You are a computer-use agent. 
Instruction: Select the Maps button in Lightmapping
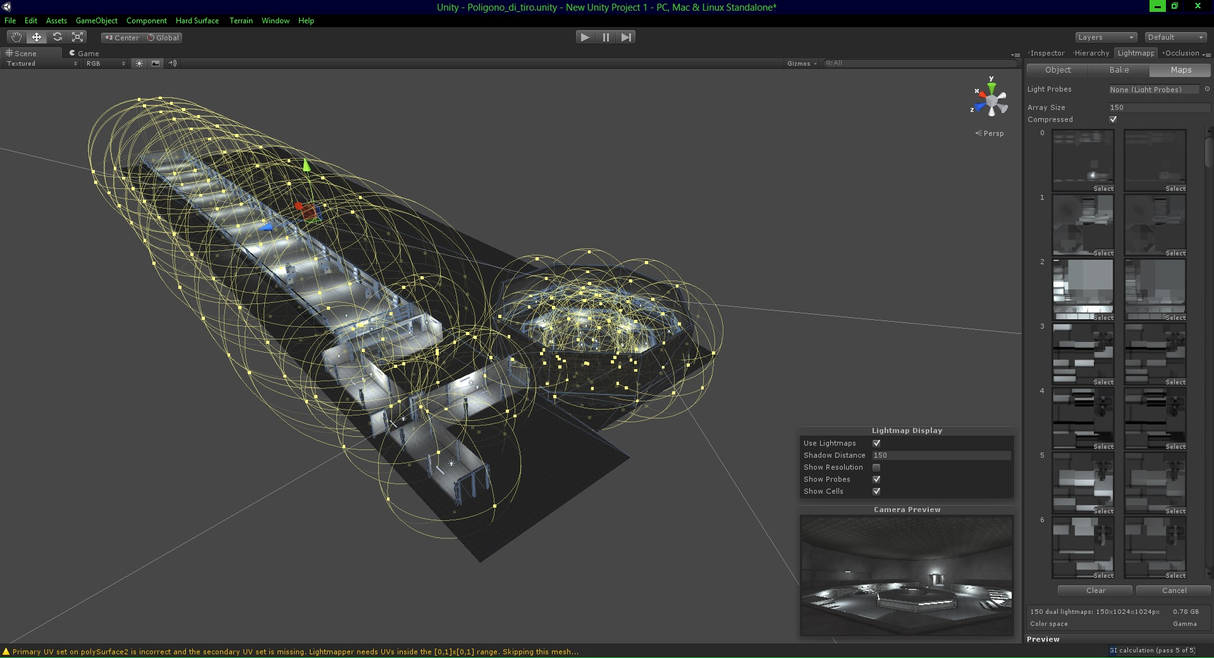click(x=1181, y=70)
